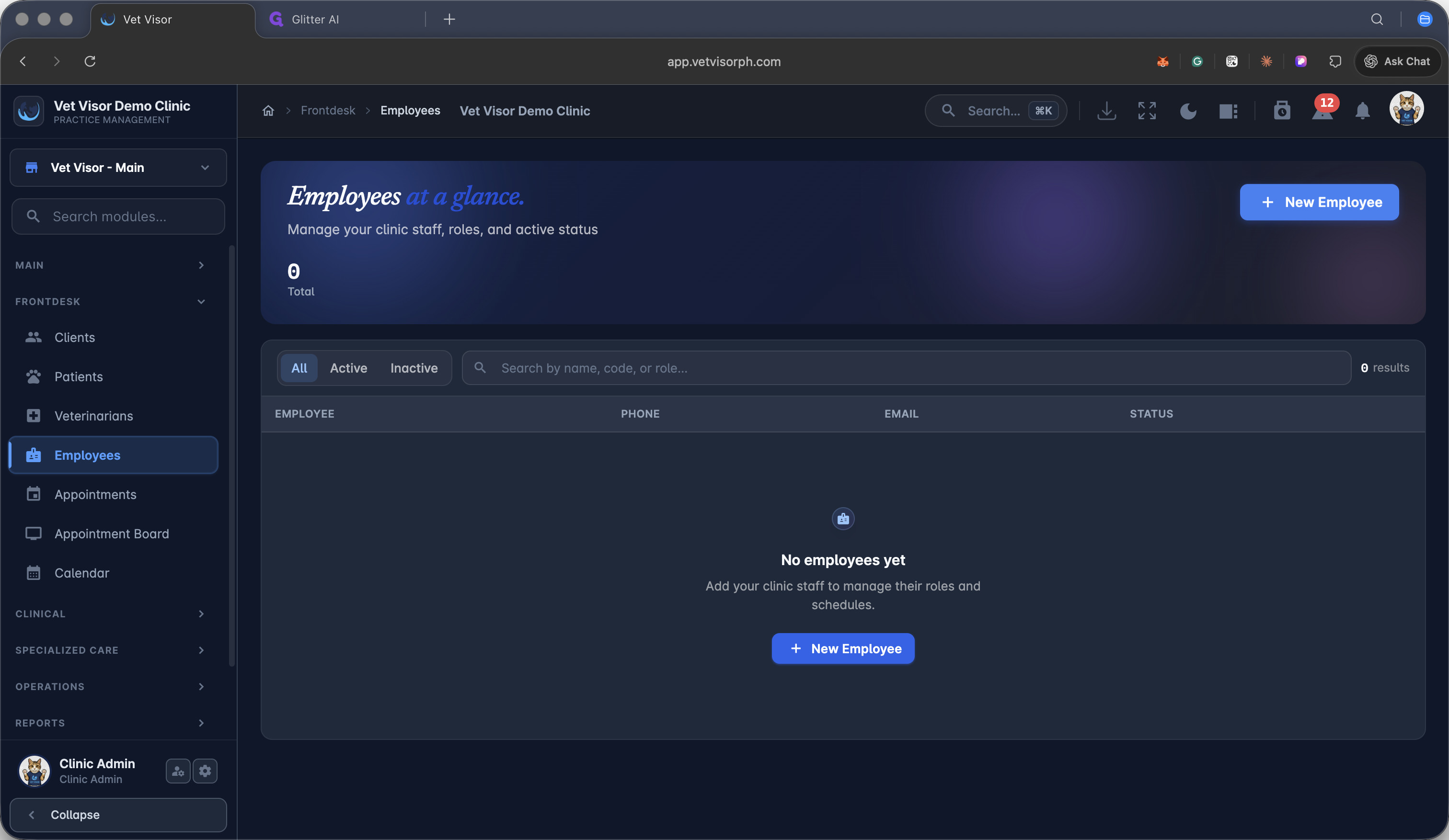
Task: Reload the page
Action: (x=90, y=61)
